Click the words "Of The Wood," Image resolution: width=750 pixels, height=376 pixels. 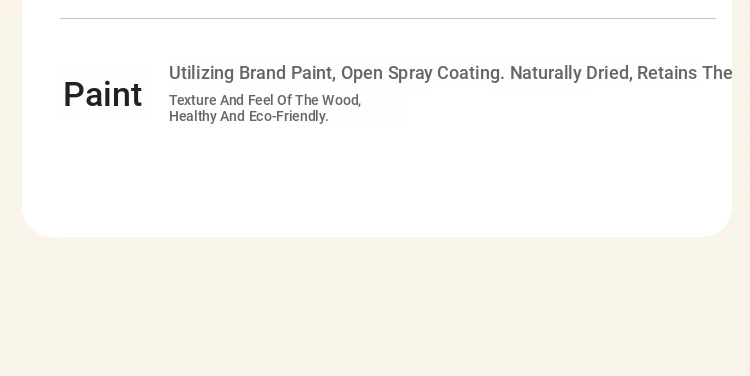[319, 100]
